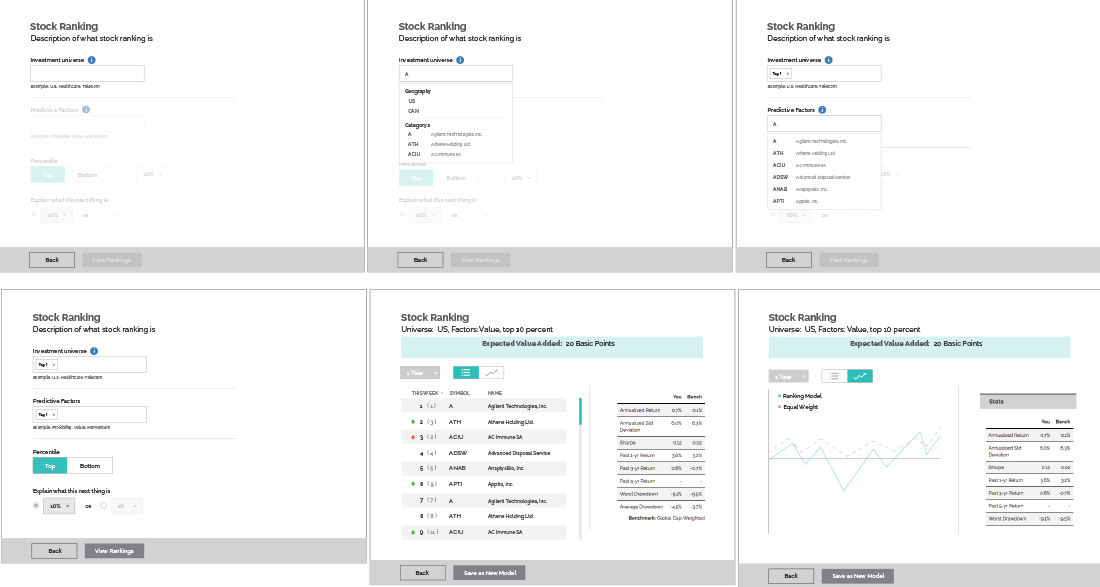The width and height of the screenshot is (1100, 587).
Task: Switch to list view icon above the line chart
Action: tap(834, 376)
